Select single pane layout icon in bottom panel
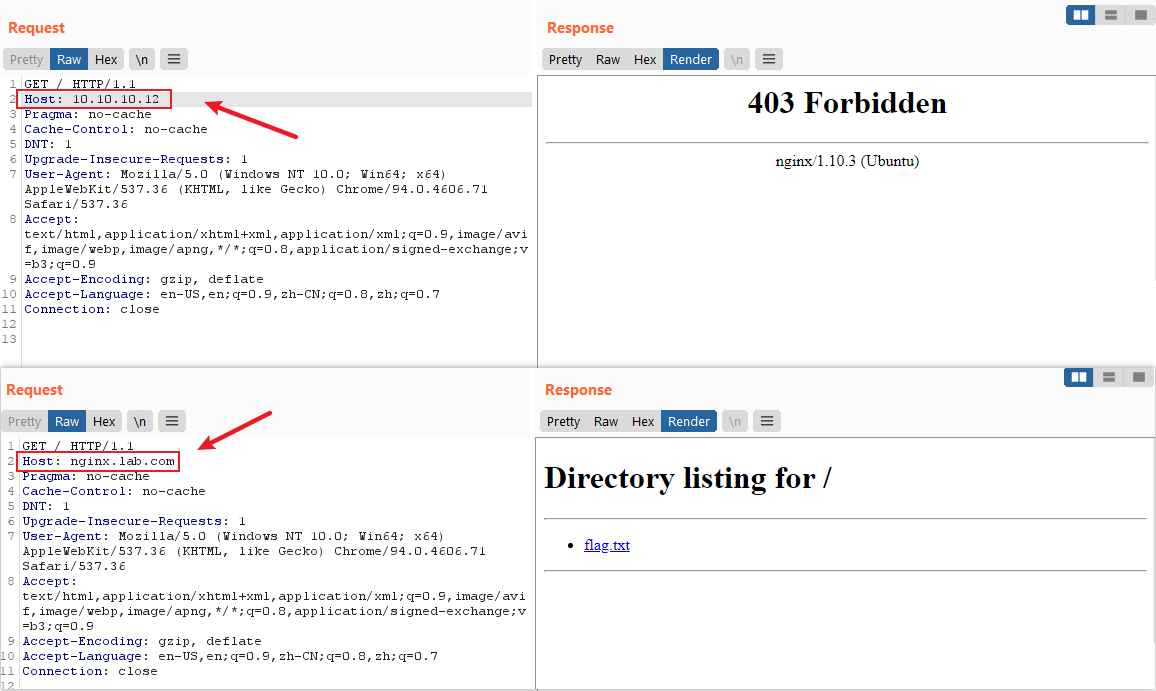This screenshot has width=1156, height=691. pos(1138,377)
